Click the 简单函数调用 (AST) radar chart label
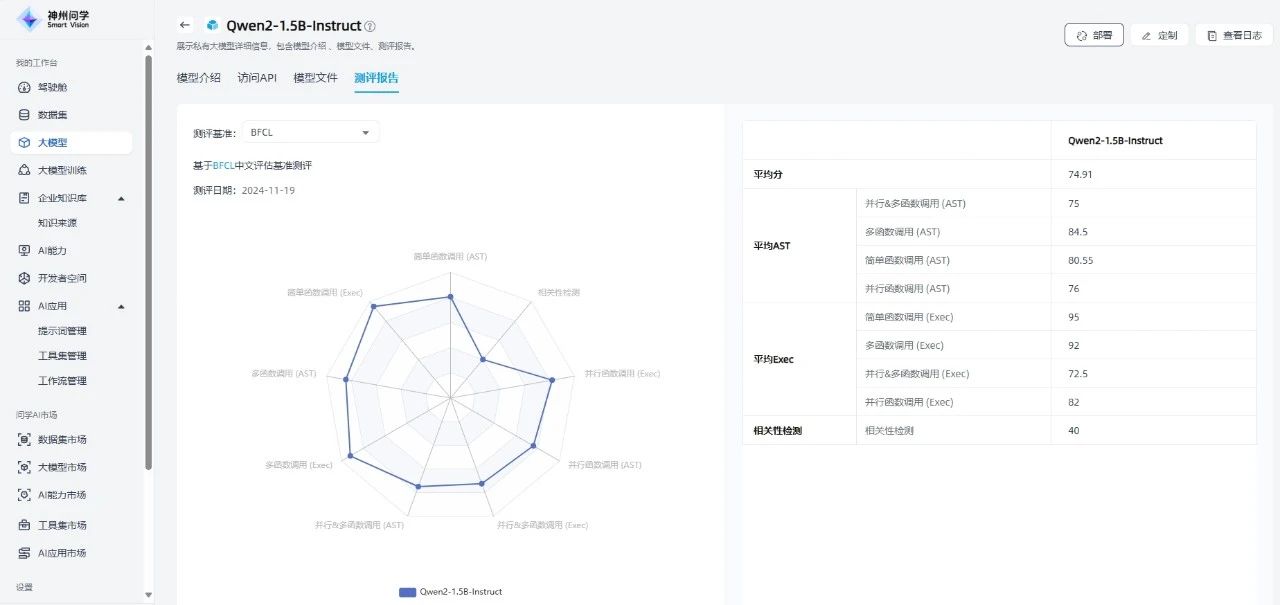This screenshot has width=1280, height=605. 450,256
